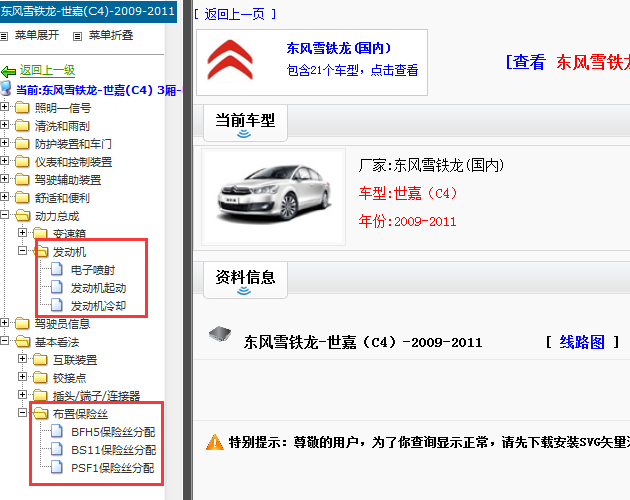Click the 驾驶员信息 folder icon
The image size is (630, 500).
[x=22, y=323]
